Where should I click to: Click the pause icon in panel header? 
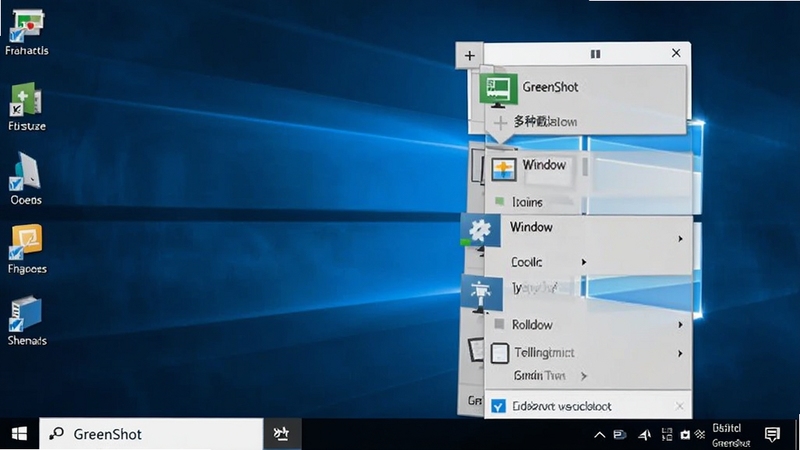(x=595, y=54)
